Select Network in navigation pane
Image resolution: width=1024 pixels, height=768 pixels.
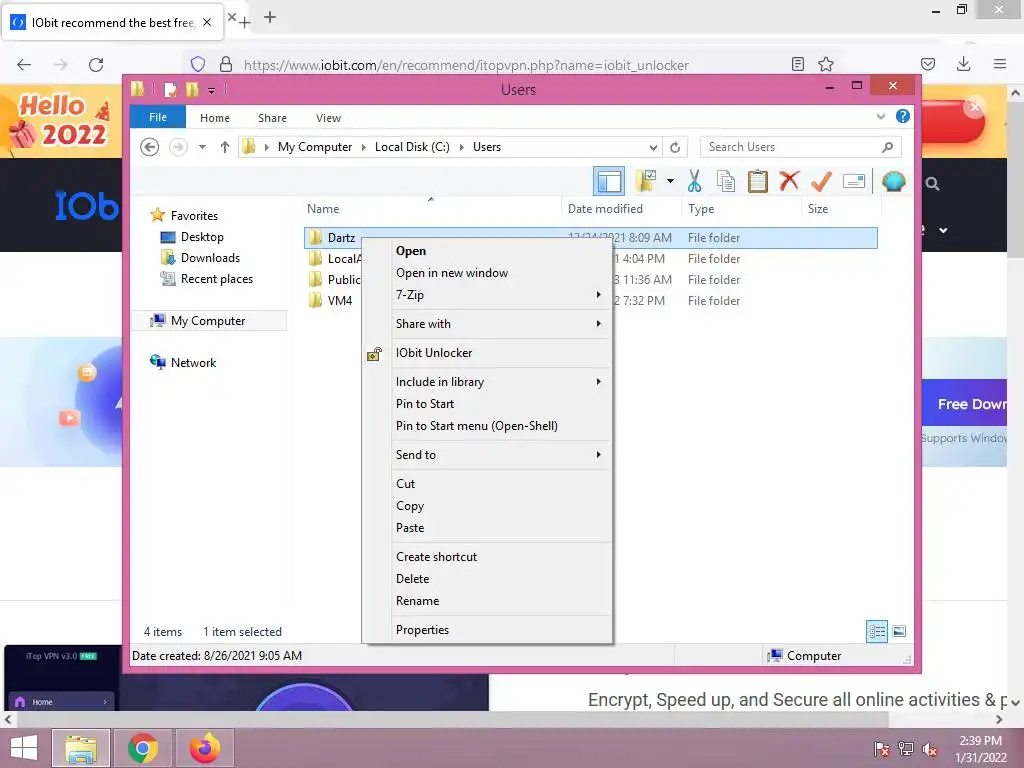193,362
